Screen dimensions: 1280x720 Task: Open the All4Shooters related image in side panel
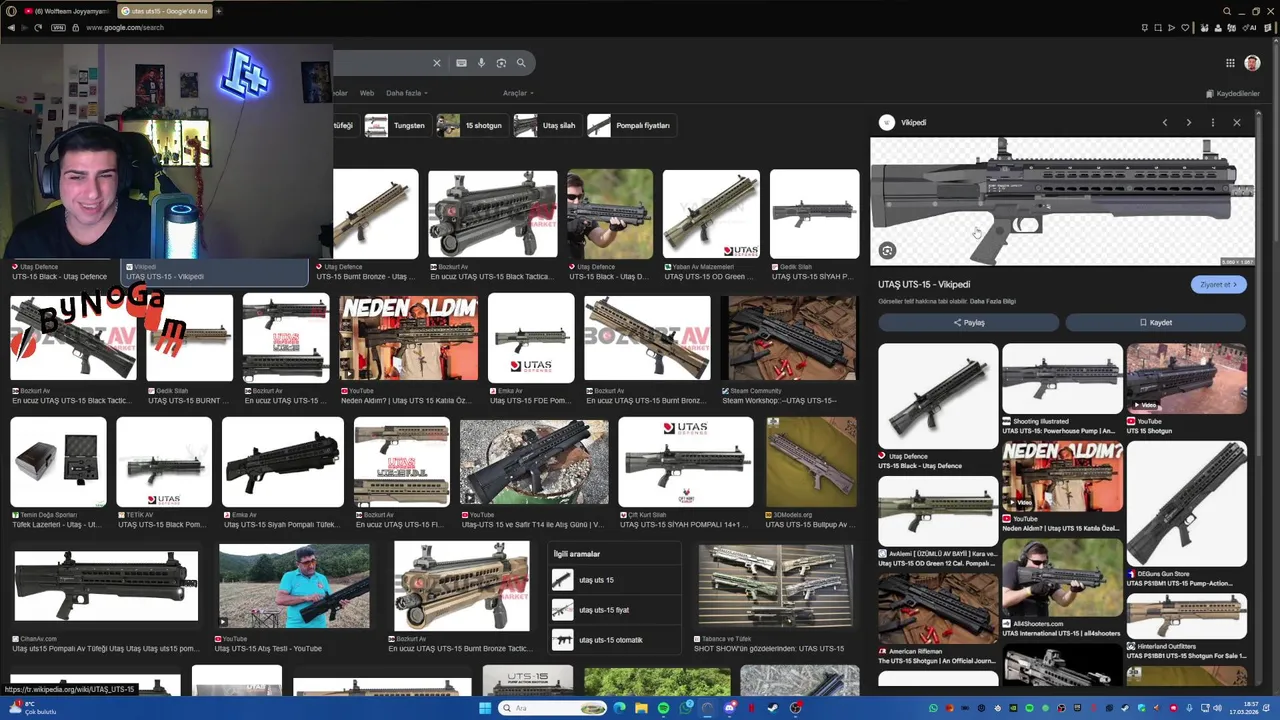click(x=1062, y=578)
